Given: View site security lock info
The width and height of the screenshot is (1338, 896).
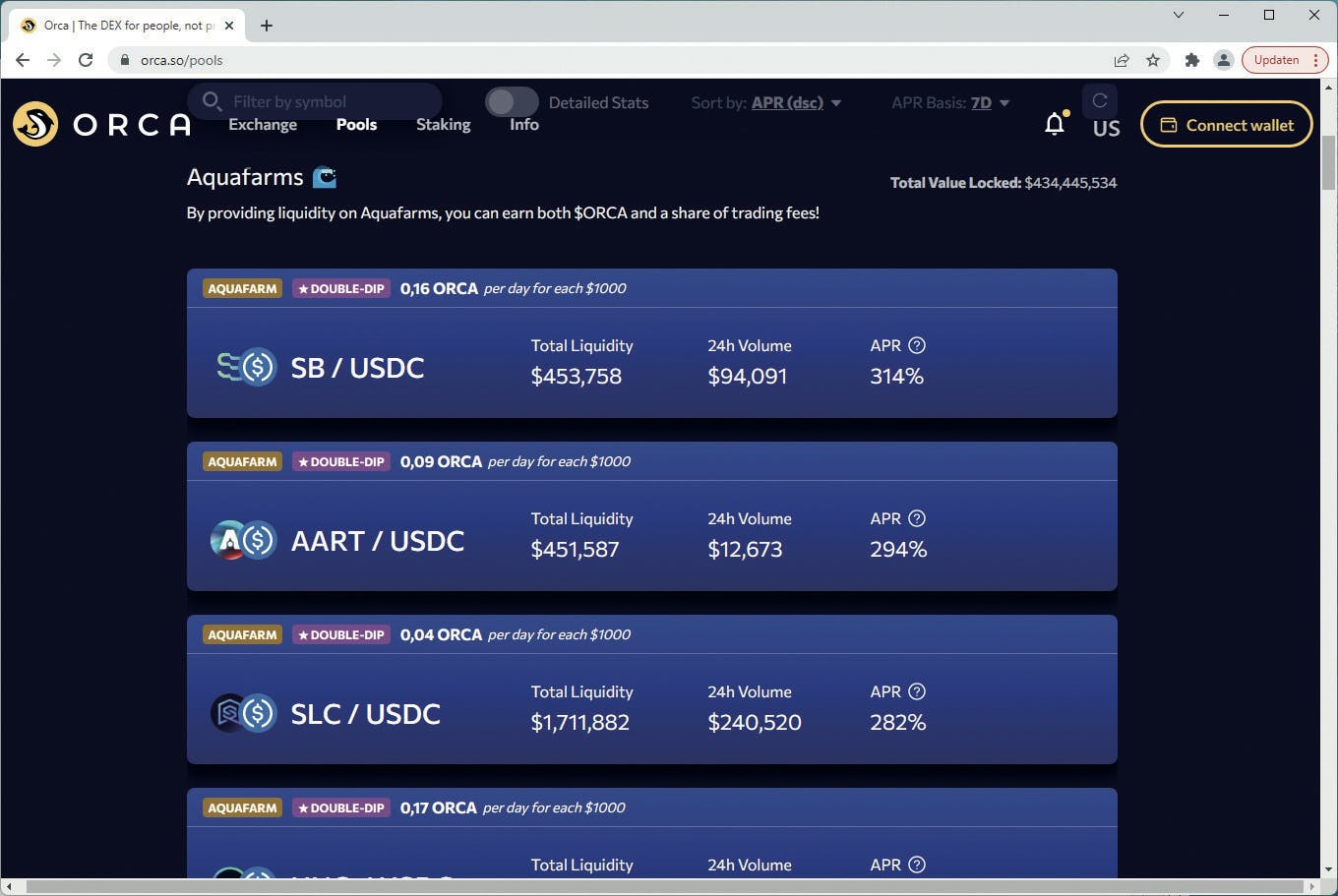Looking at the screenshot, I should [x=125, y=60].
